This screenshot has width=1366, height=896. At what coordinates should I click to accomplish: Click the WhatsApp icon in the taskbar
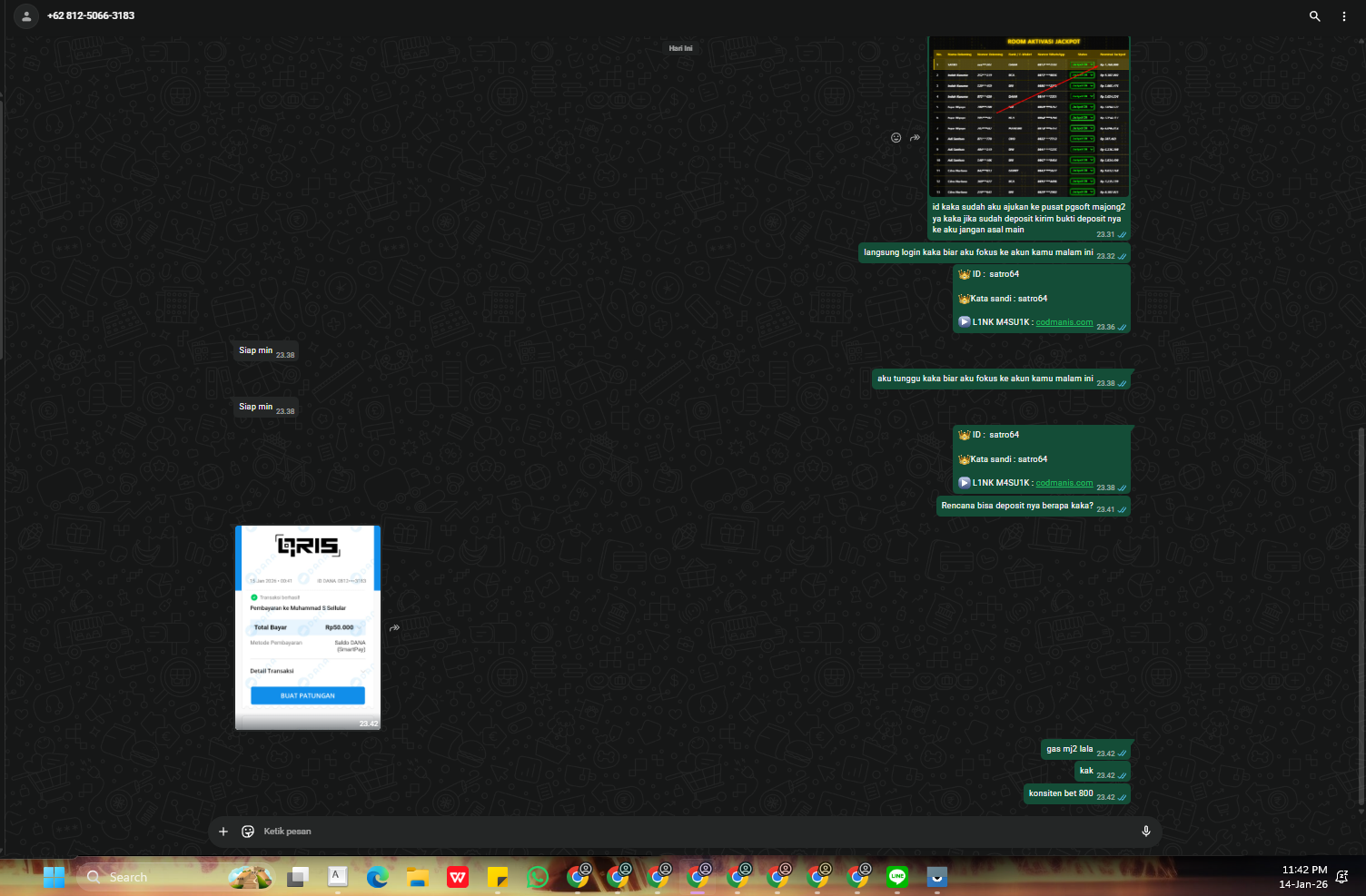click(x=538, y=877)
